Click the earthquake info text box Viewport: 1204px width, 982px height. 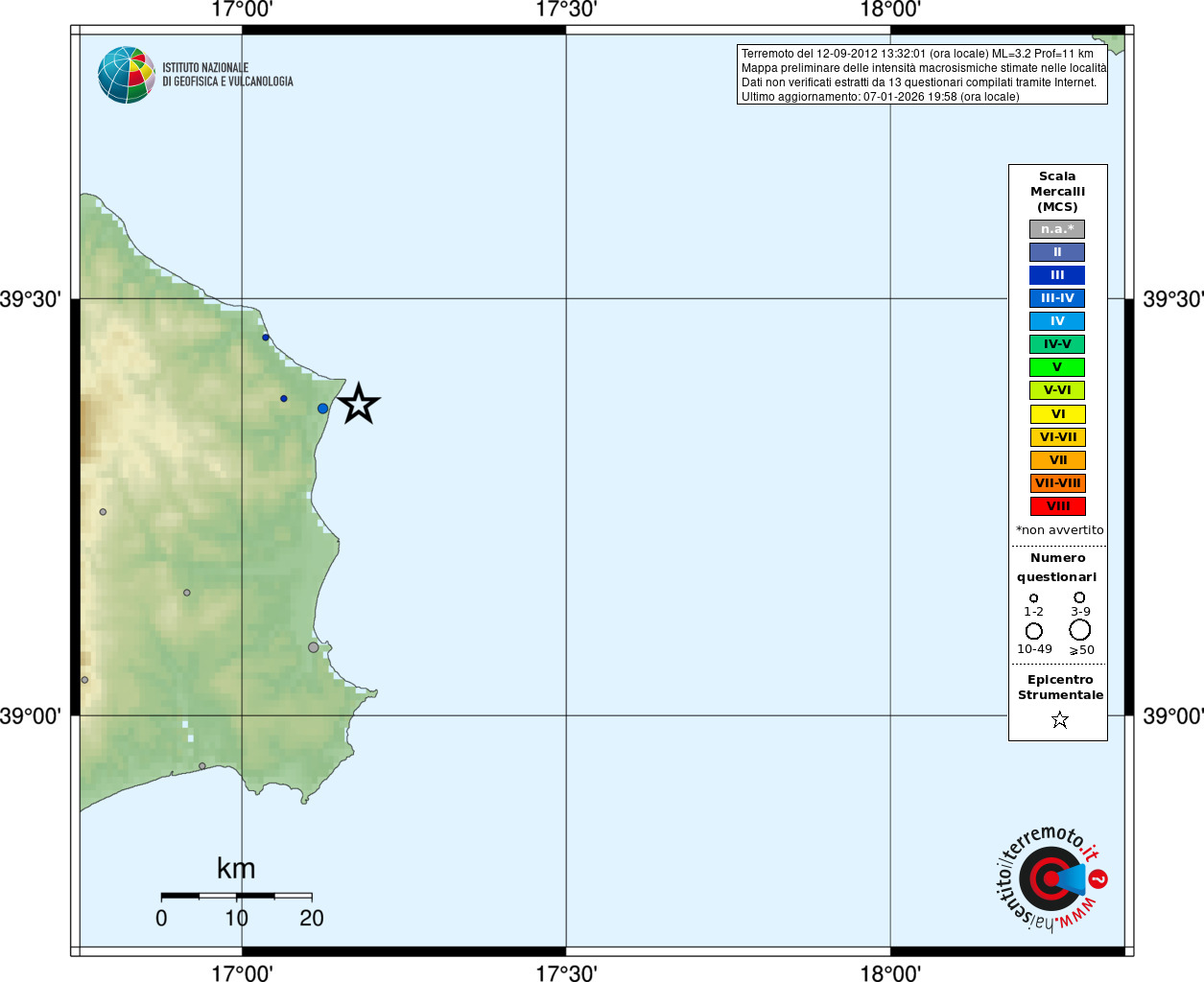click(x=922, y=75)
